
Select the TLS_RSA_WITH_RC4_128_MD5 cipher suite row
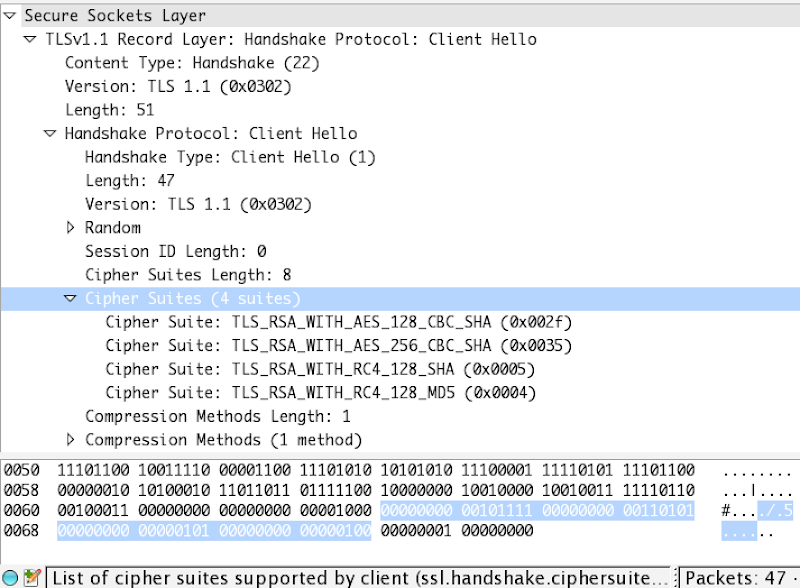pos(320,393)
